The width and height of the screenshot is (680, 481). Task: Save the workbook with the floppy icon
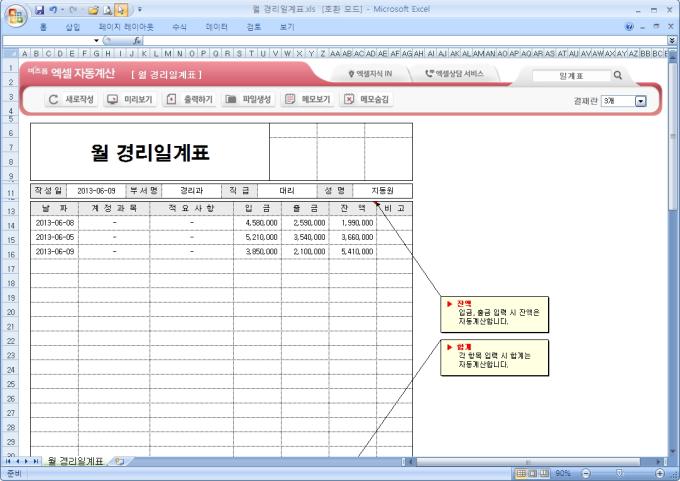pos(39,10)
